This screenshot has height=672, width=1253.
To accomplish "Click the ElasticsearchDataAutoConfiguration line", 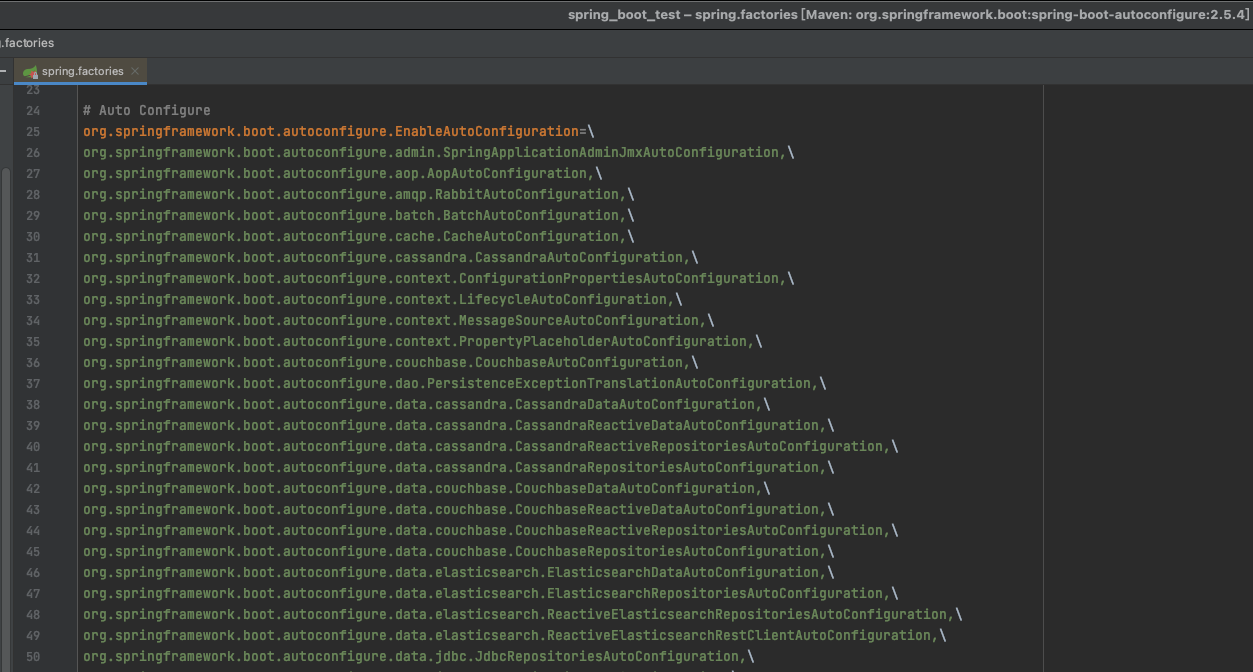I will (459, 572).
